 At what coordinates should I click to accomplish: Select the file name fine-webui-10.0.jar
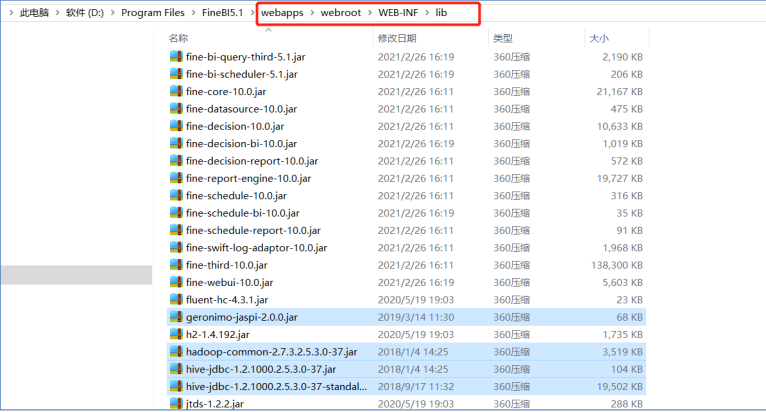coord(230,282)
